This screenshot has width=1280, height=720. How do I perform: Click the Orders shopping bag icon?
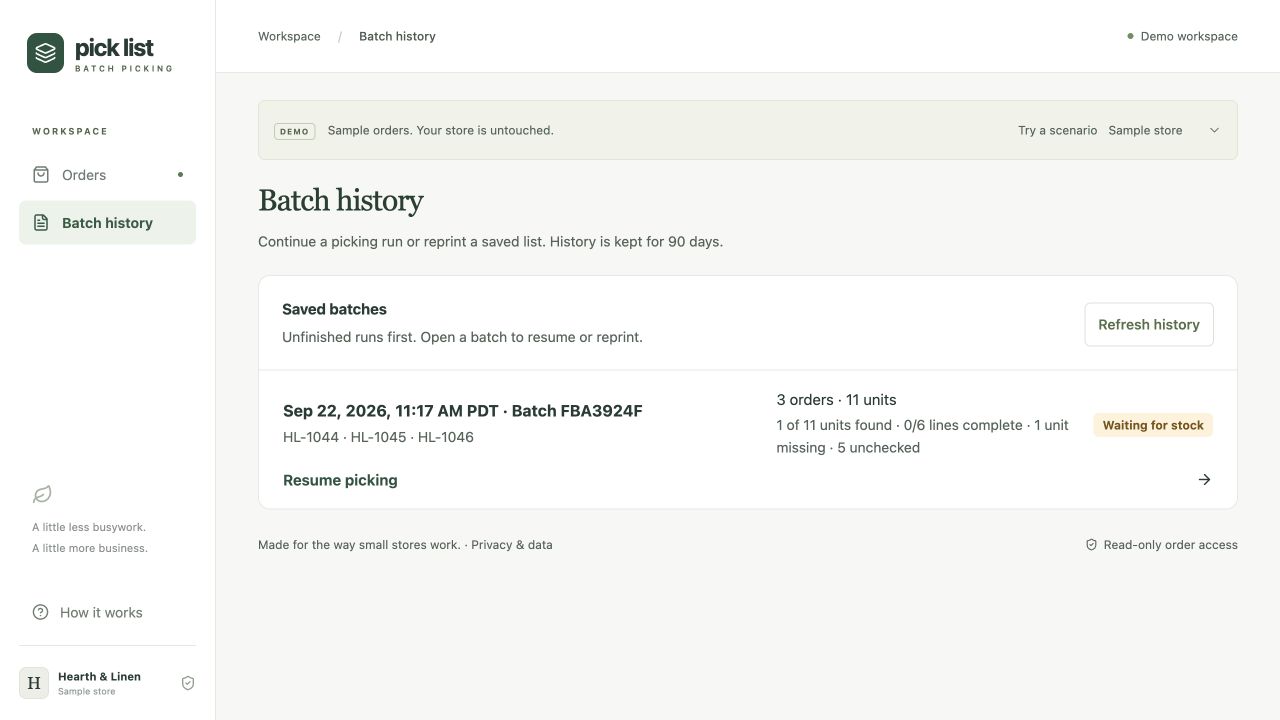click(x=41, y=175)
